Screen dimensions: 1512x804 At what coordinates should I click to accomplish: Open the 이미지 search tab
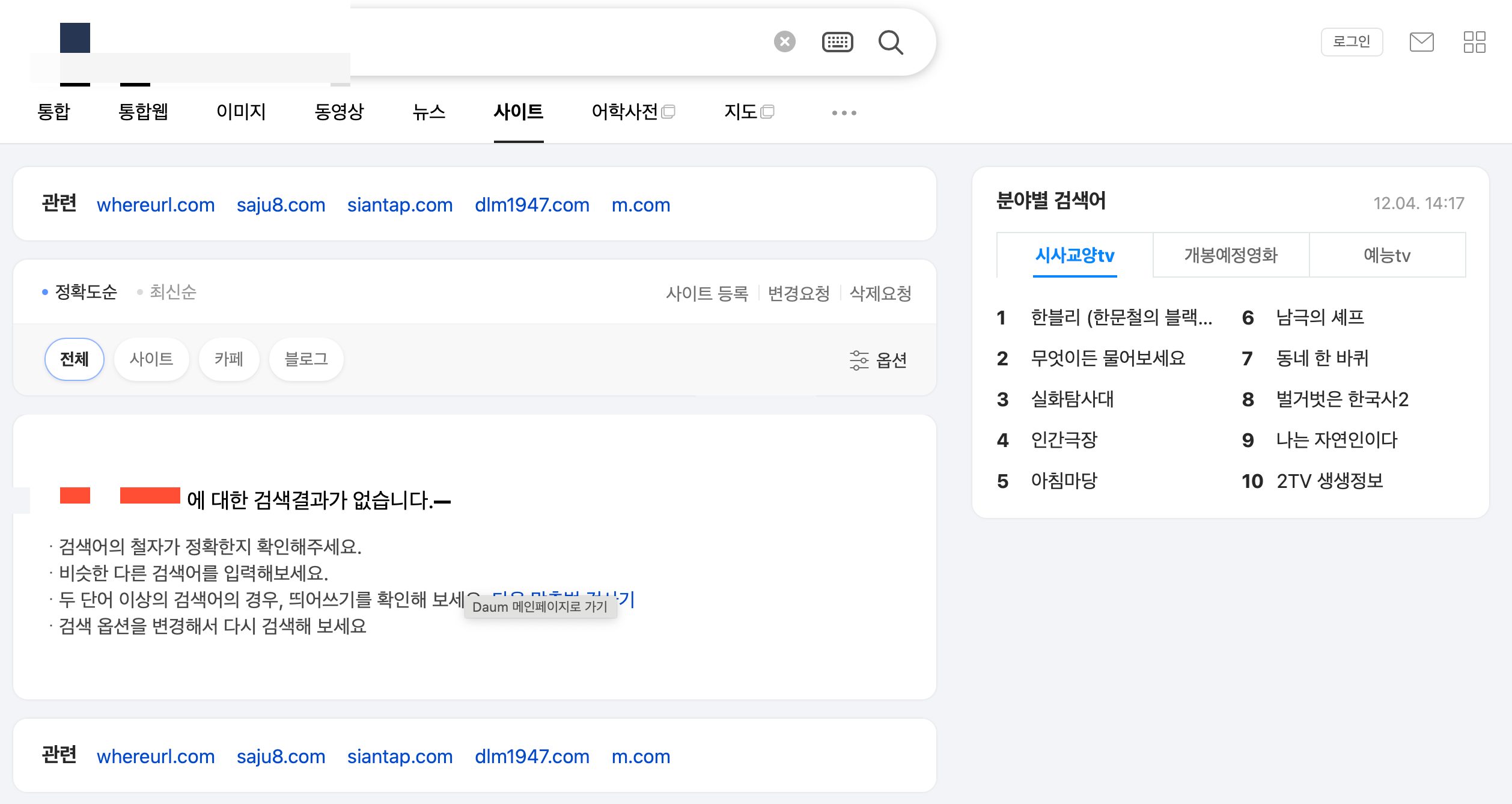(x=241, y=112)
